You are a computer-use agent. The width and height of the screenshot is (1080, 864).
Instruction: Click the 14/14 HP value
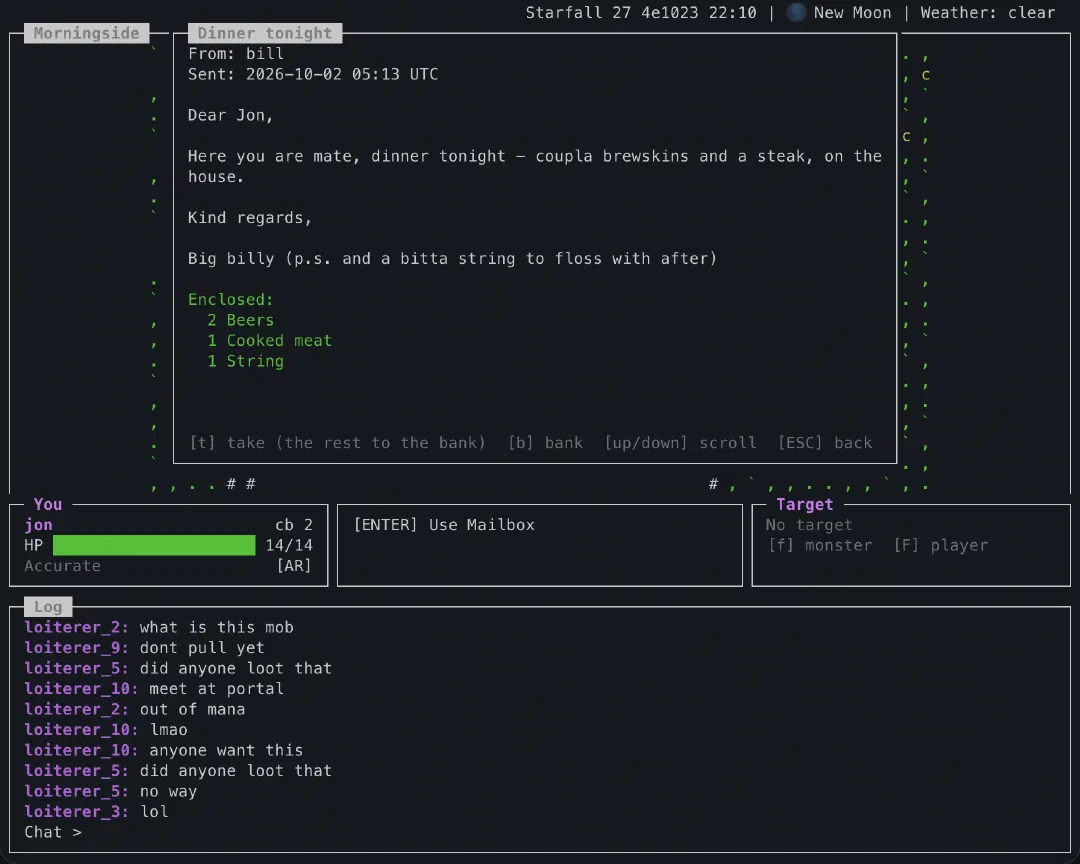tap(289, 545)
